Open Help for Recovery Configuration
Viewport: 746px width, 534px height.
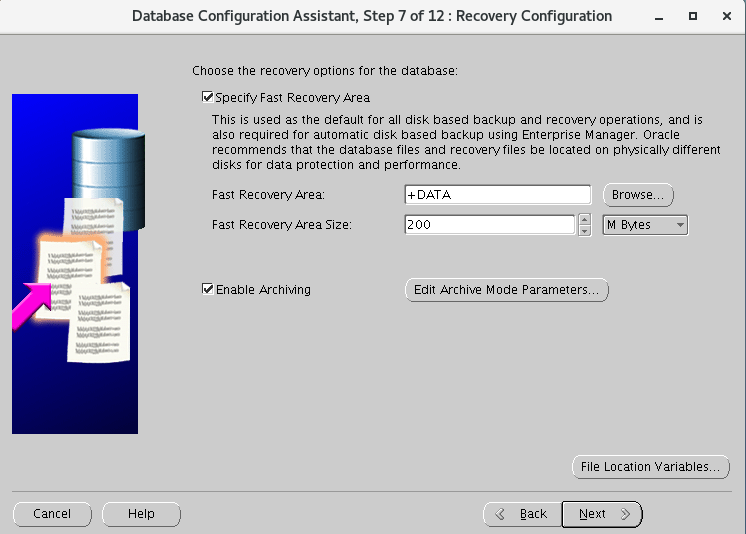[x=141, y=514]
